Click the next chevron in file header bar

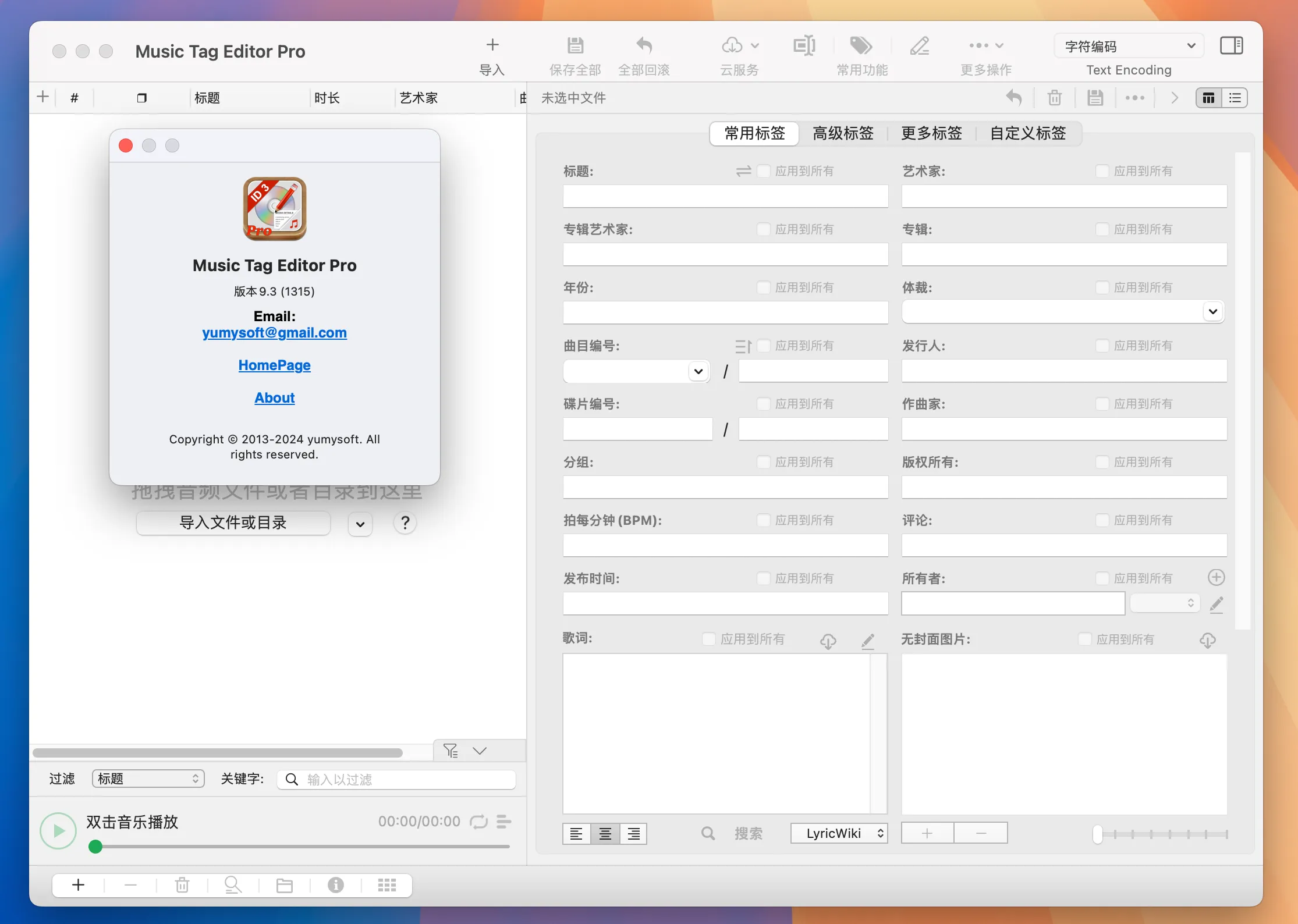click(1175, 98)
